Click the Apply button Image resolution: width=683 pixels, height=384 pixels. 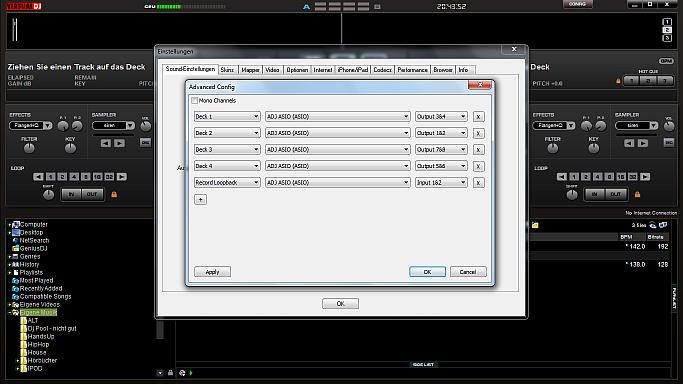(x=213, y=272)
